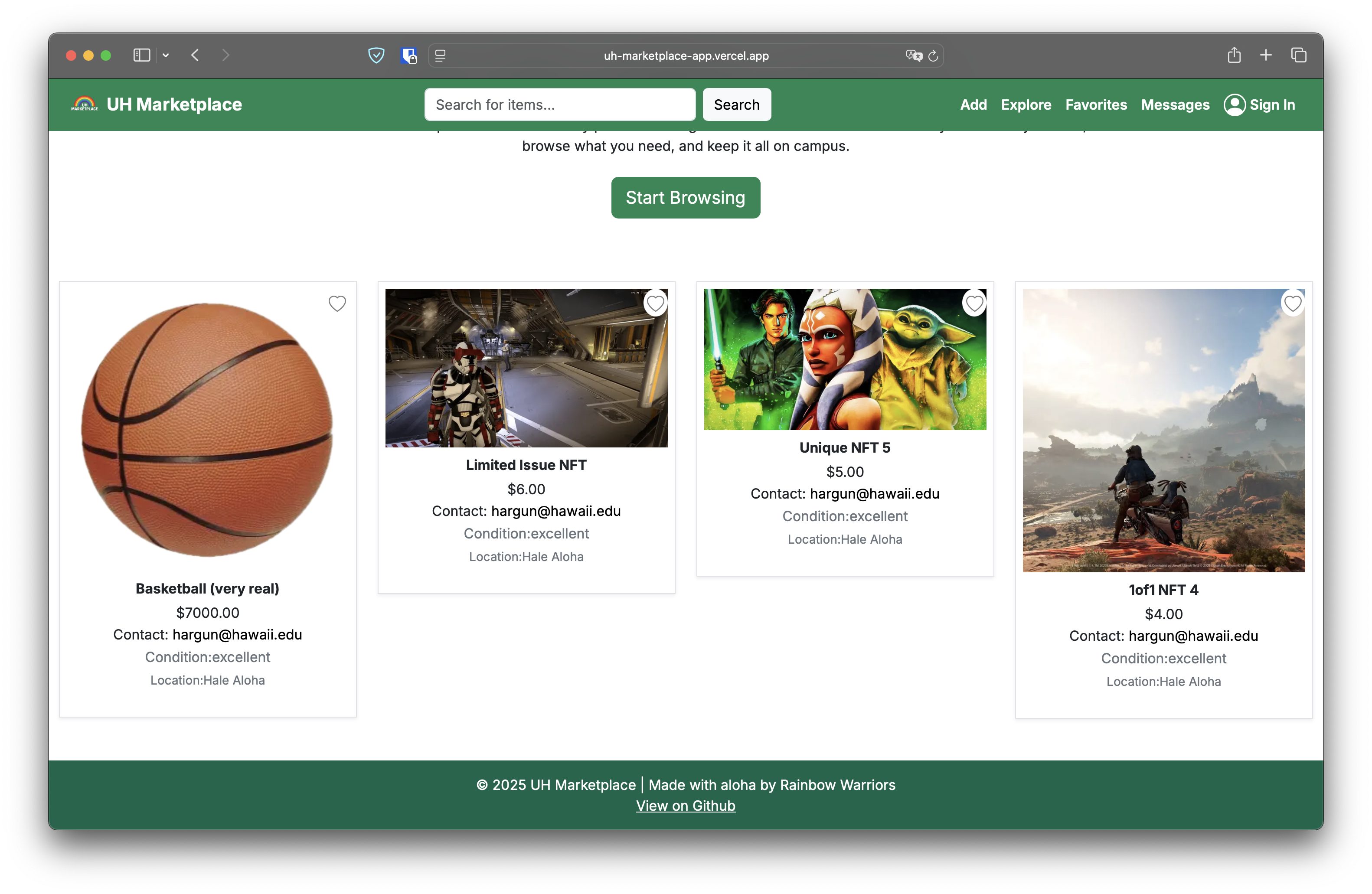Open the privacy shield icon
This screenshot has height=894, width=1372.
pyautogui.click(x=376, y=55)
